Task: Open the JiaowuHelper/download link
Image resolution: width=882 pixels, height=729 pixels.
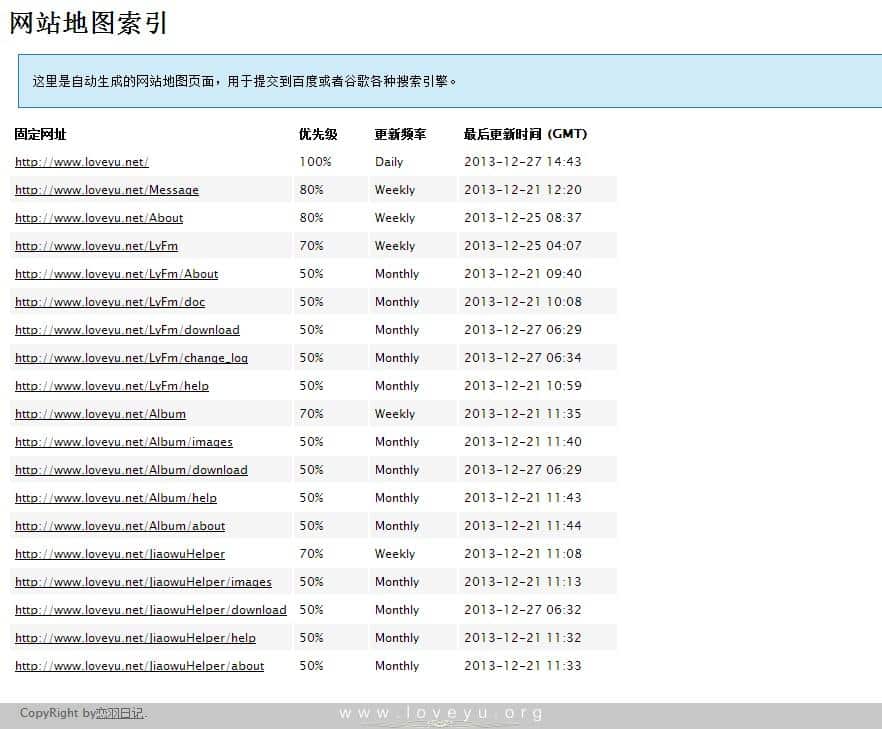Action: pyautogui.click(x=151, y=610)
